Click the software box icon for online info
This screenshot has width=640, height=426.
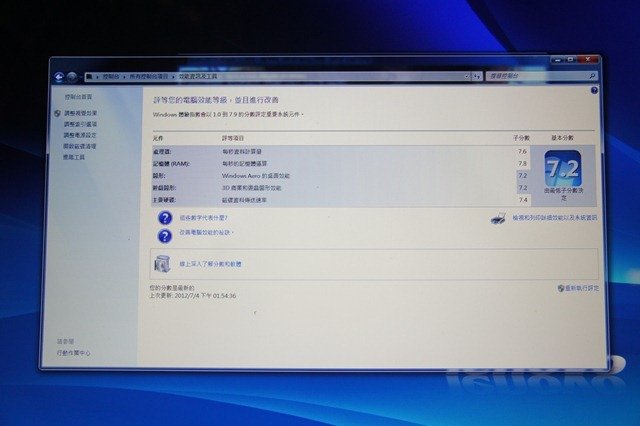pyautogui.click(x=162, y=264)
